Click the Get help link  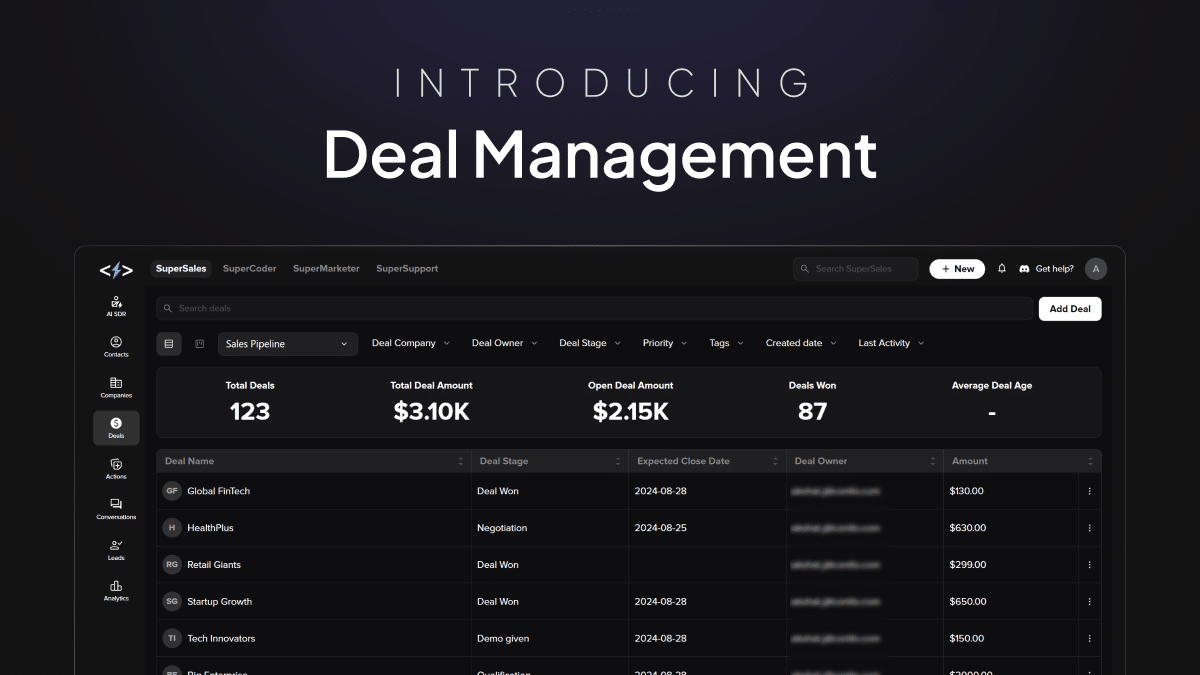tap(1052, 268)
